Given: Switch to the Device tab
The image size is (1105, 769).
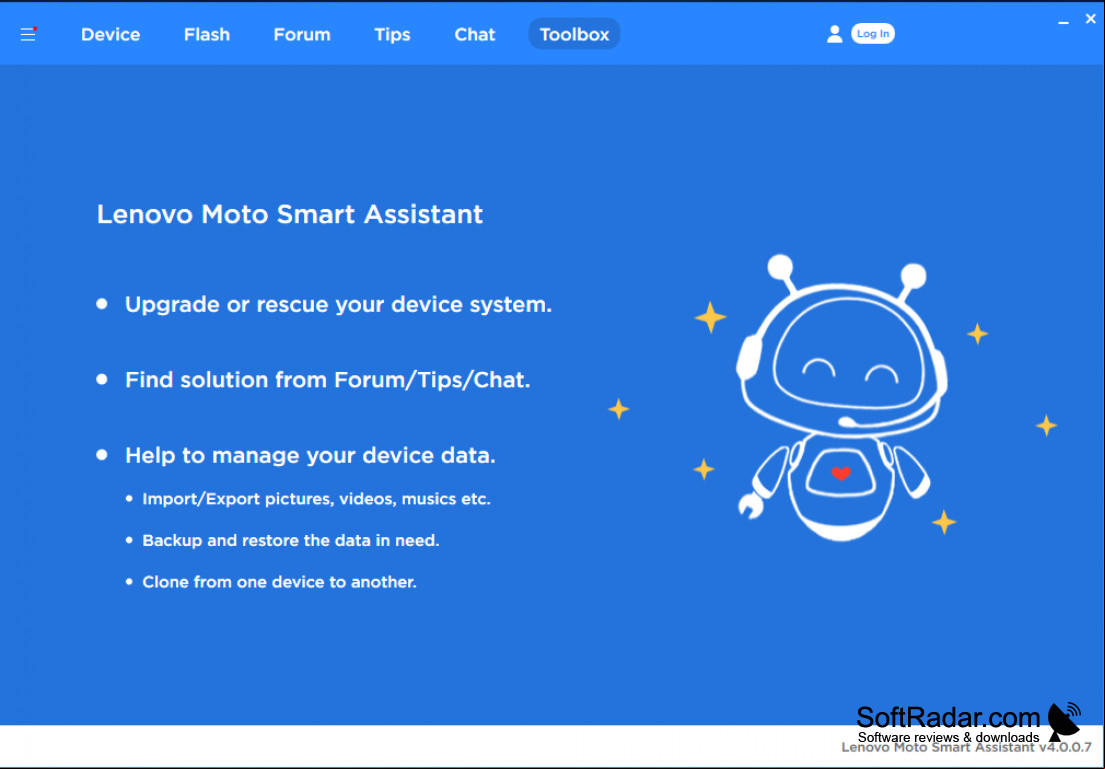Looking at the screenshot, I should pos(111,35).
